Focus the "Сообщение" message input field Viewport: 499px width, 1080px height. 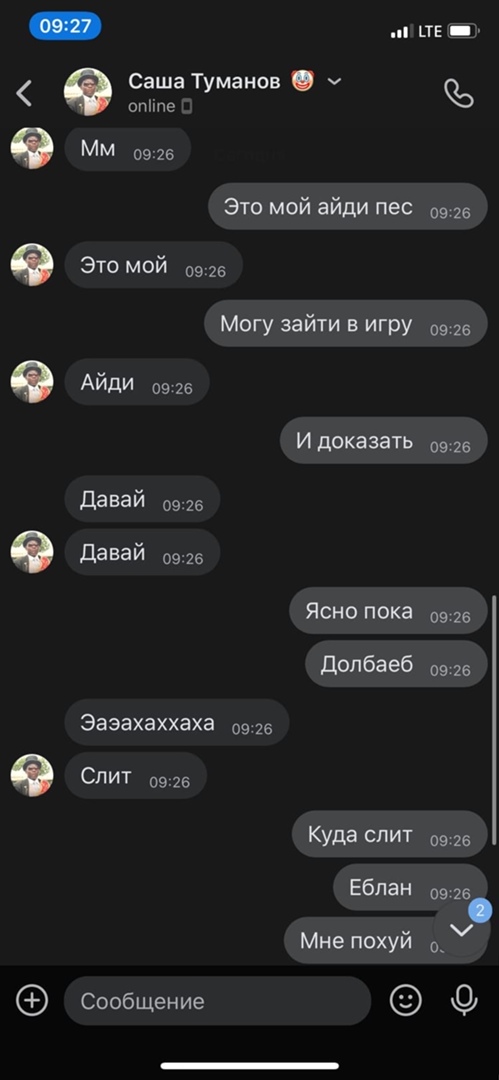pyautogui.click(x=217, y=1001)
